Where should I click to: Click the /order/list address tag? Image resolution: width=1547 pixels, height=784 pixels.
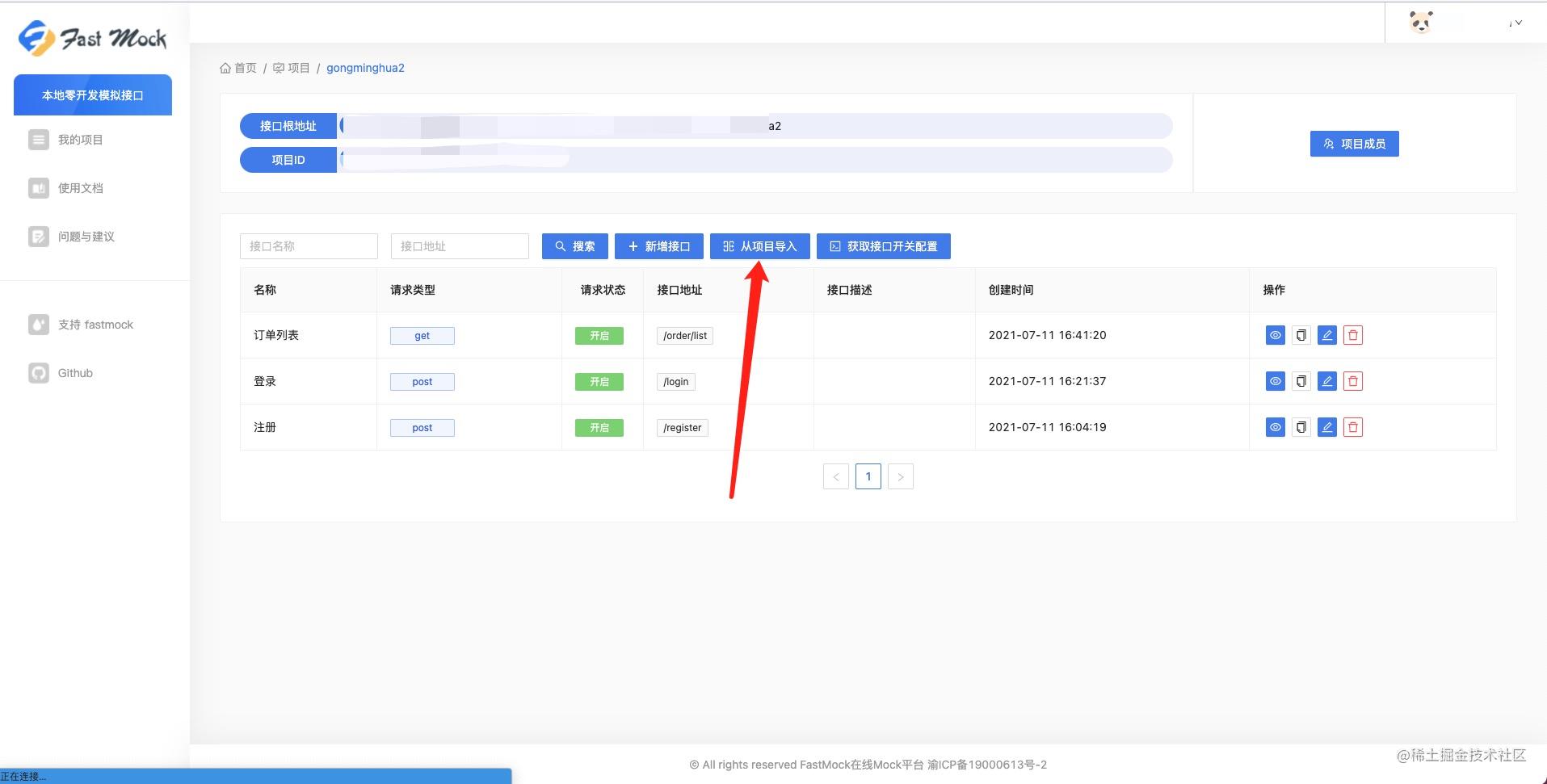685,336
